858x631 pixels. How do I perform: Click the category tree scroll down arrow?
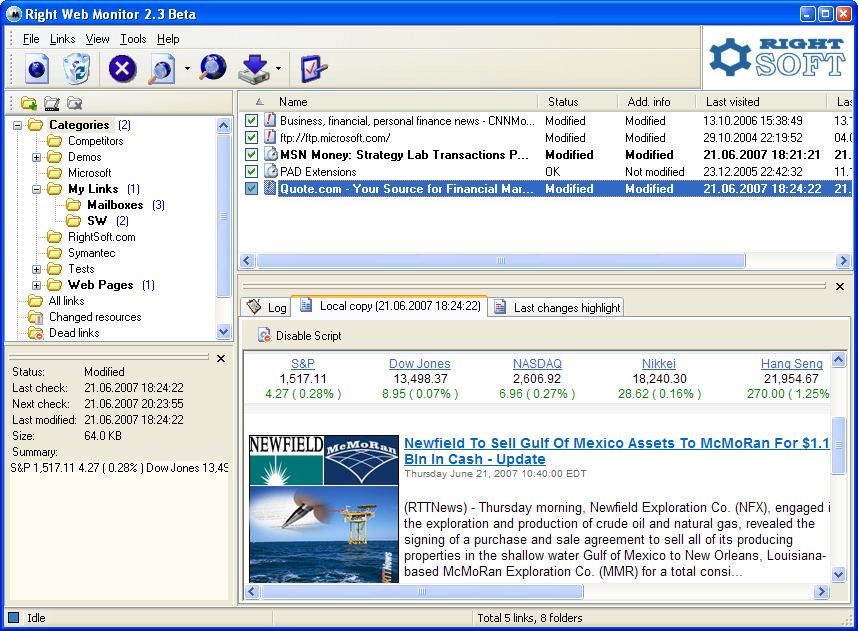coord(223,331)
